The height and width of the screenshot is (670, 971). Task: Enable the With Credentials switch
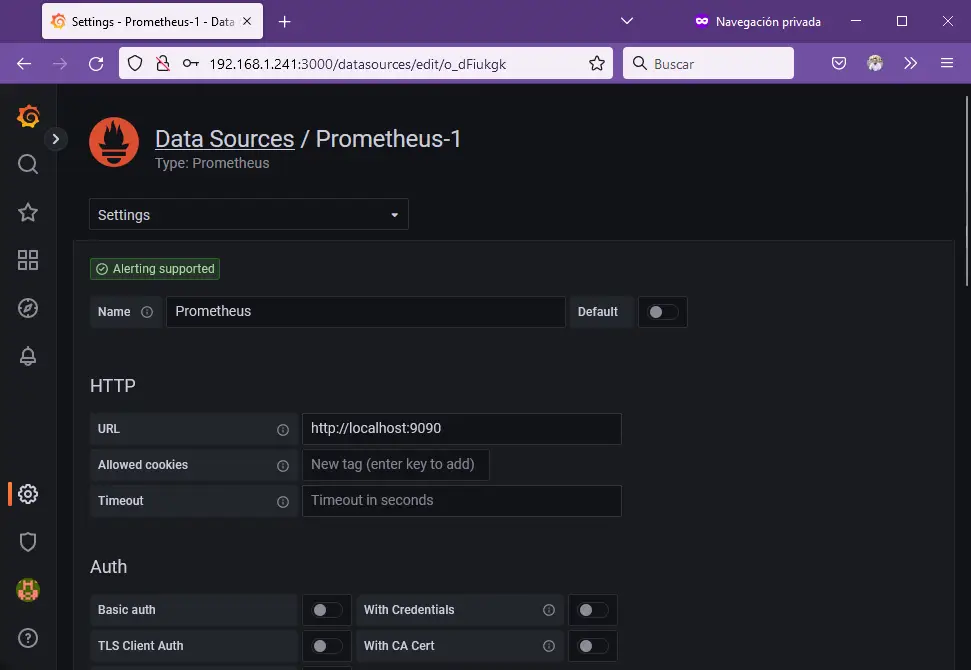point(593,610)
